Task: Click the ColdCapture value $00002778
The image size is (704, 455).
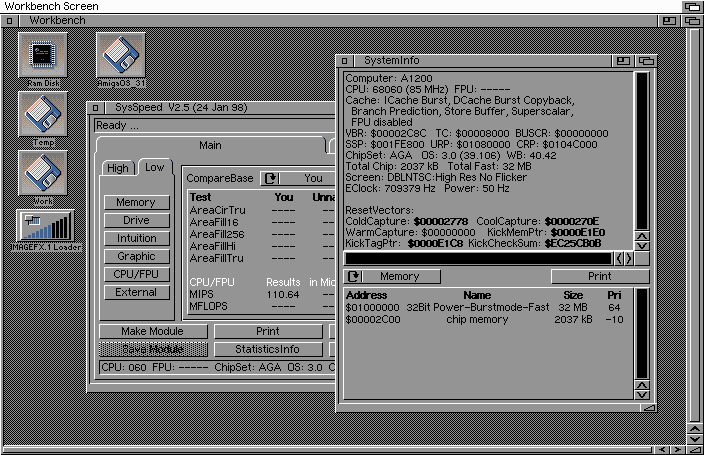Action: [x=440, y=222]
